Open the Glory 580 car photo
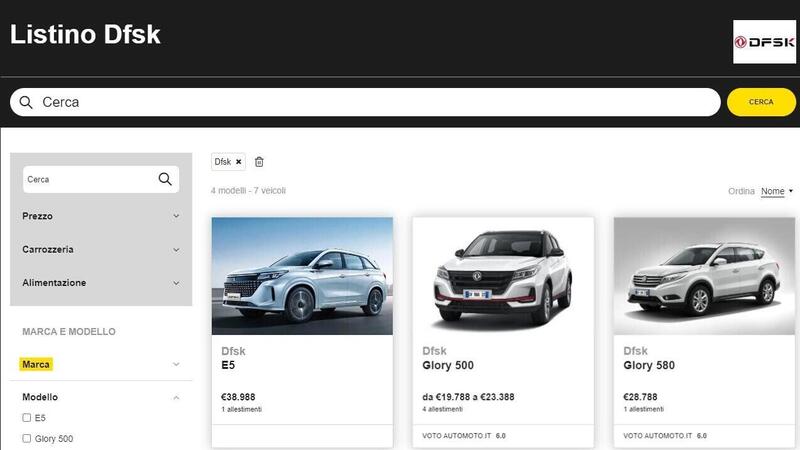Screen dimensions: 800x450 point(704,276)
